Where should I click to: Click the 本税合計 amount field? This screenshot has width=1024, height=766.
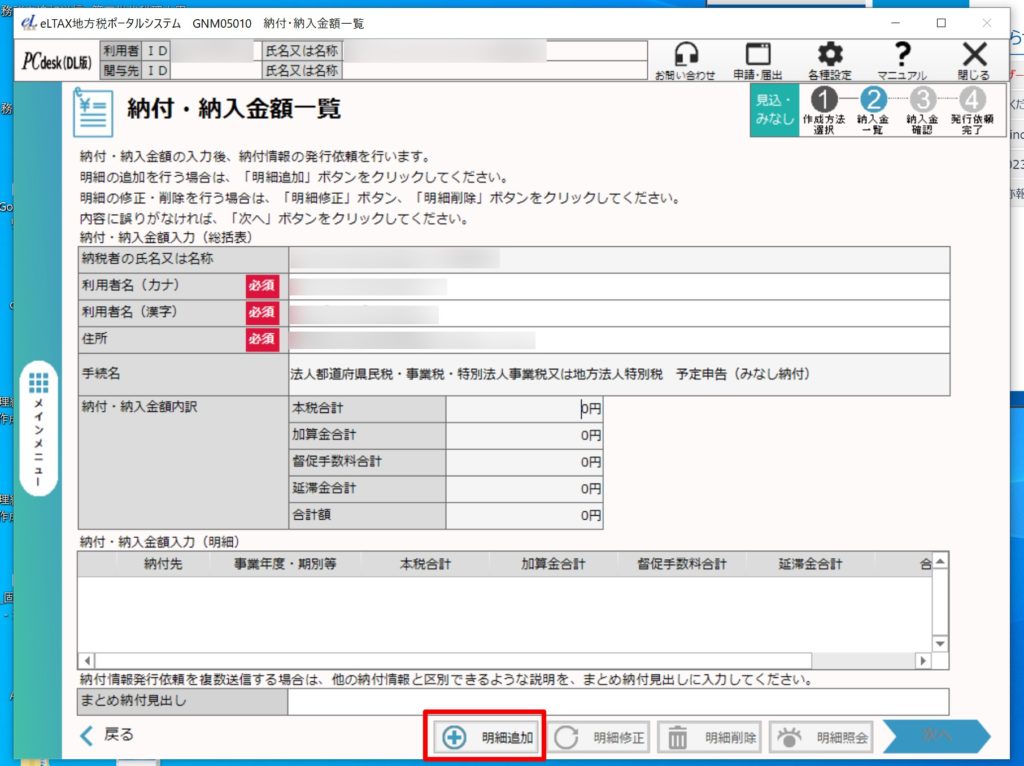click(524, 409)
